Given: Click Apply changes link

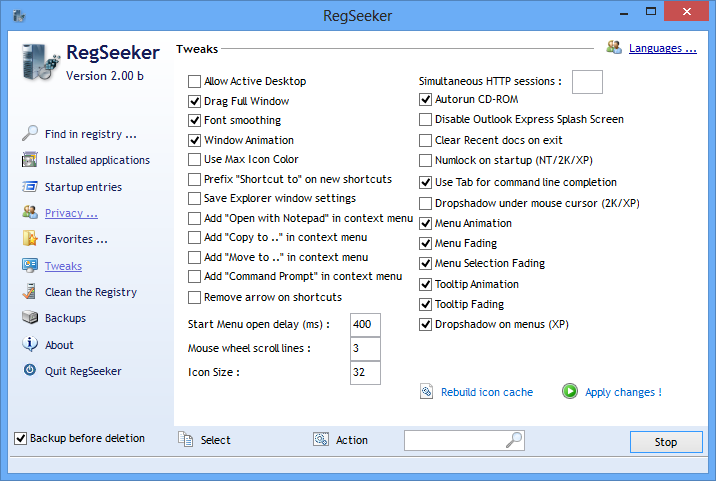Looking at the screenshot, I should click(x=622, y=392).
